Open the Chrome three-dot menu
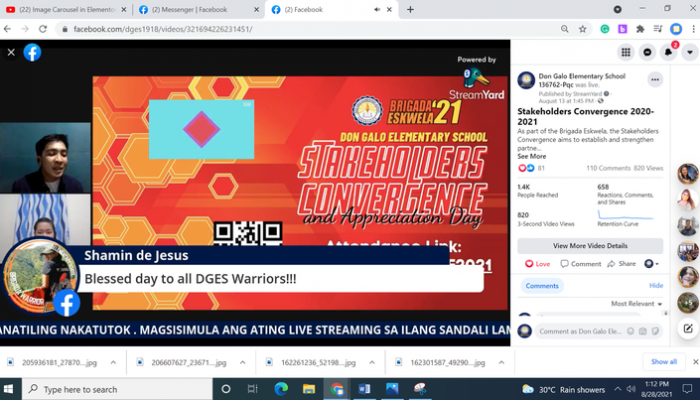This screenshot has height=400, width=700. point(693,29)
